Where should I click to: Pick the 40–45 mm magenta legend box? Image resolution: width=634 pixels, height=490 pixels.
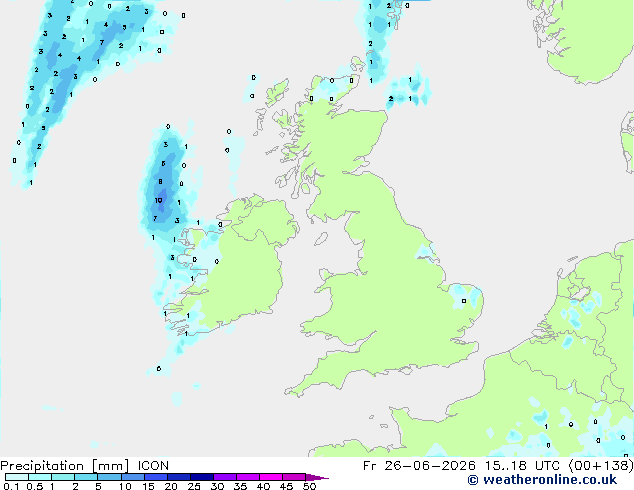click(271, 477)
